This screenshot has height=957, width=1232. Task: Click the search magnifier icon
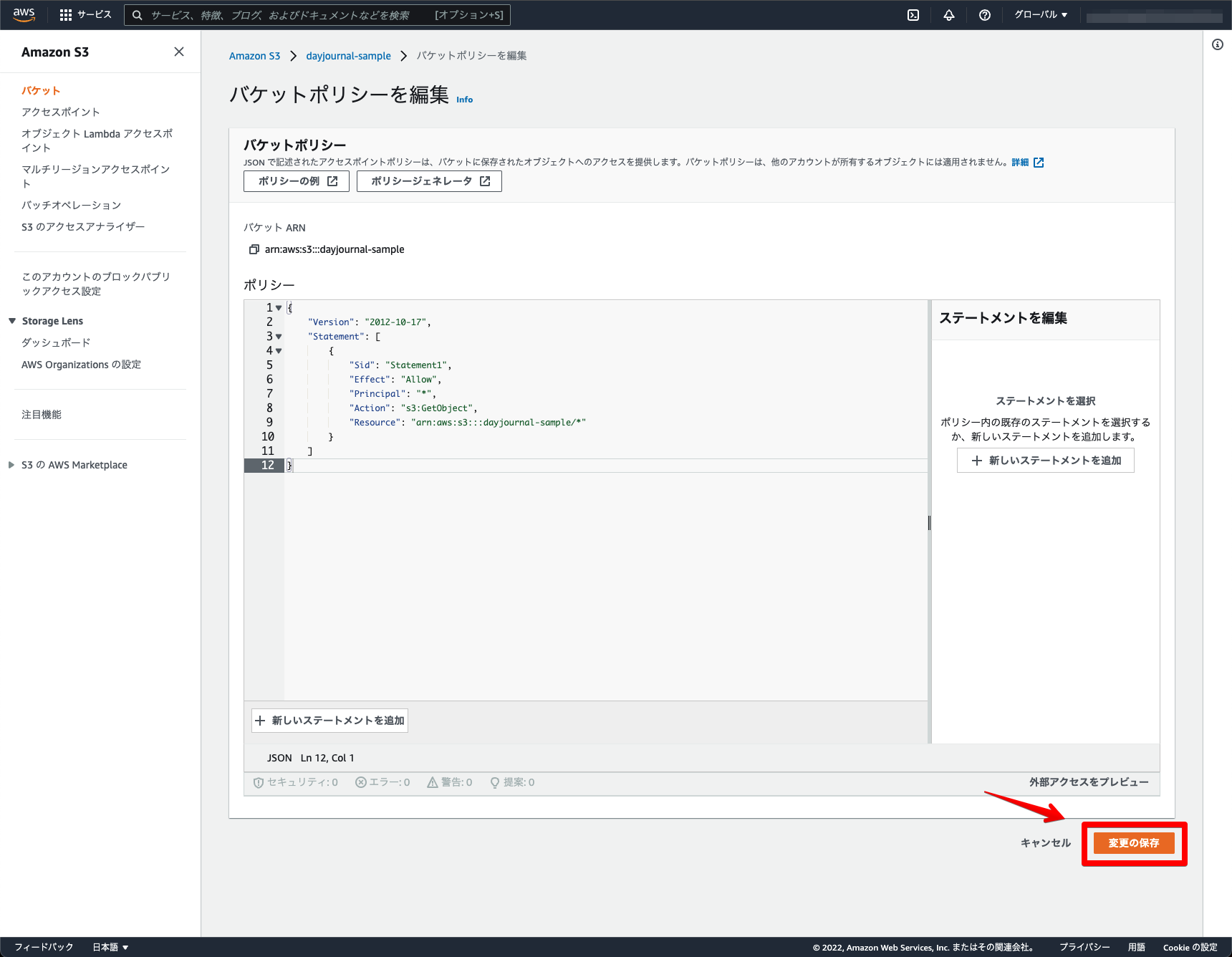click(x=138, y=15)
